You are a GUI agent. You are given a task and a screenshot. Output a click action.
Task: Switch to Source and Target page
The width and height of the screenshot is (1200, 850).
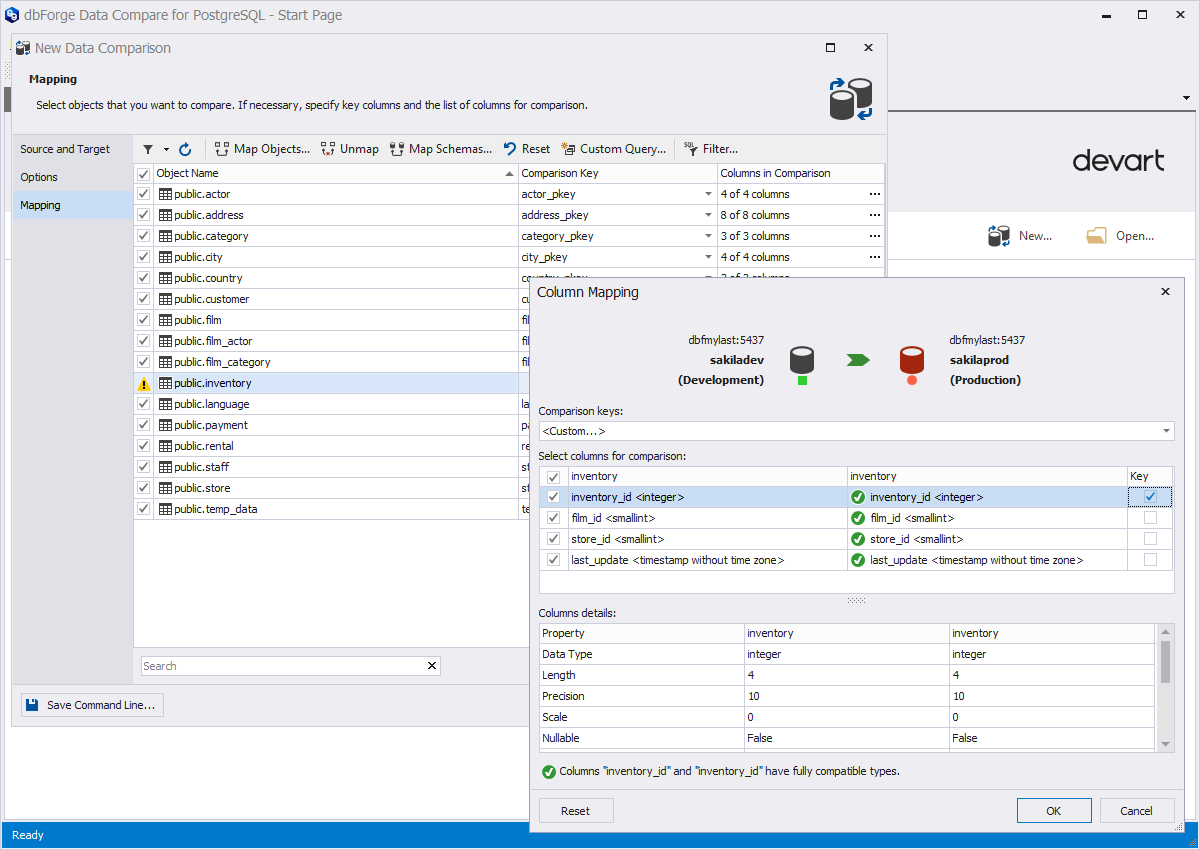[65, 149]
